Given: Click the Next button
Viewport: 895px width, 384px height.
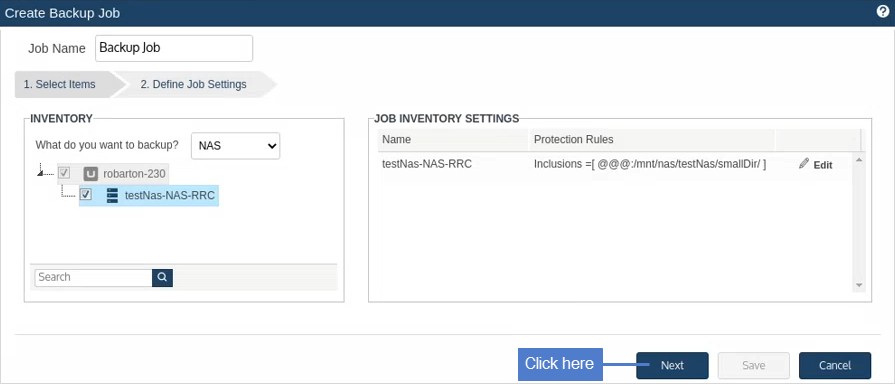Looking at the screenshot, I should (x=672, y=365).
